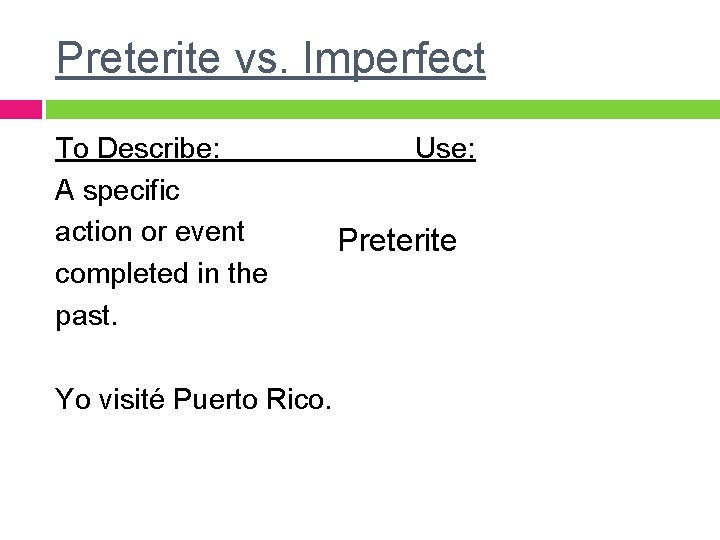Click the word "past." in the description

tap(87, 315)
